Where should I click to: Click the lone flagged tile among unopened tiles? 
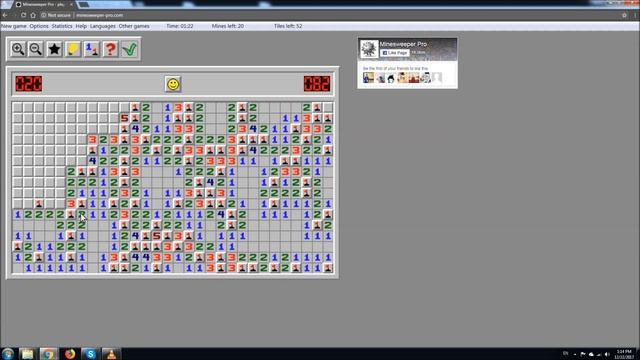coord(39,203)
